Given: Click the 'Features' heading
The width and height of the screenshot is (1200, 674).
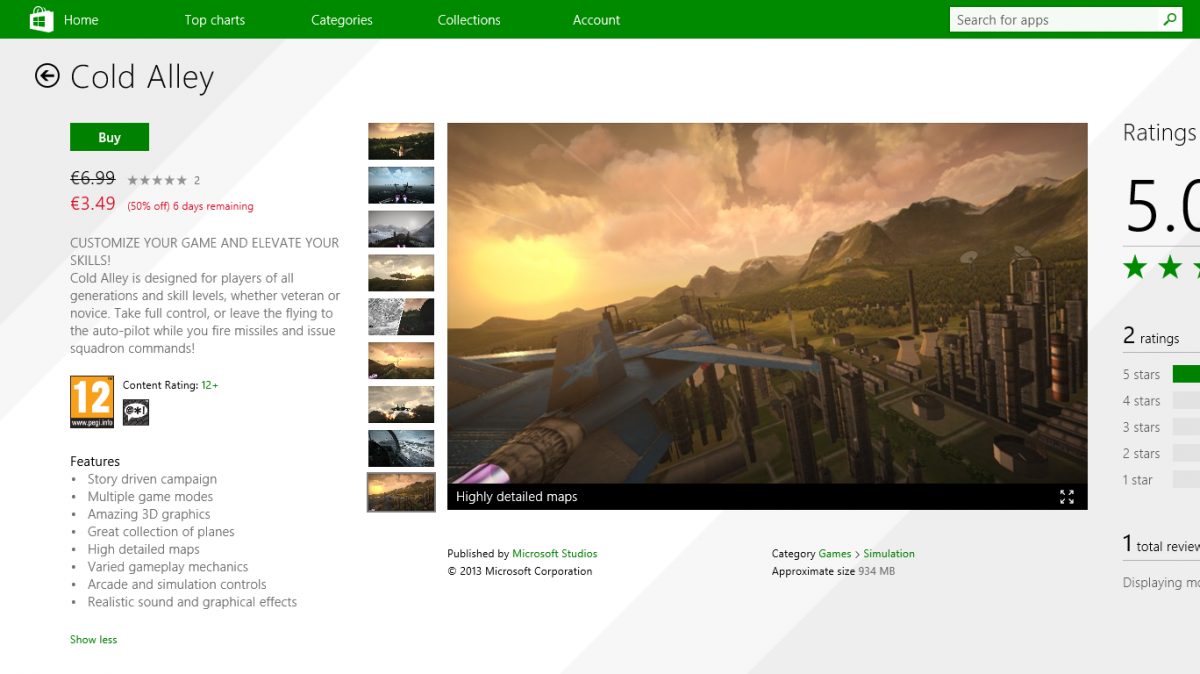Looking at the screenshot, I should point(95,461).
